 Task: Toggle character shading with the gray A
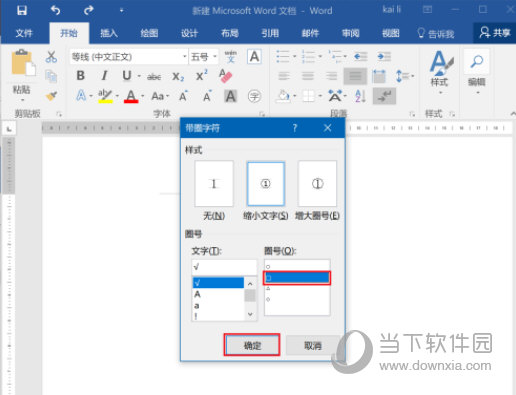pyautogui.click(x=231, y=96)
